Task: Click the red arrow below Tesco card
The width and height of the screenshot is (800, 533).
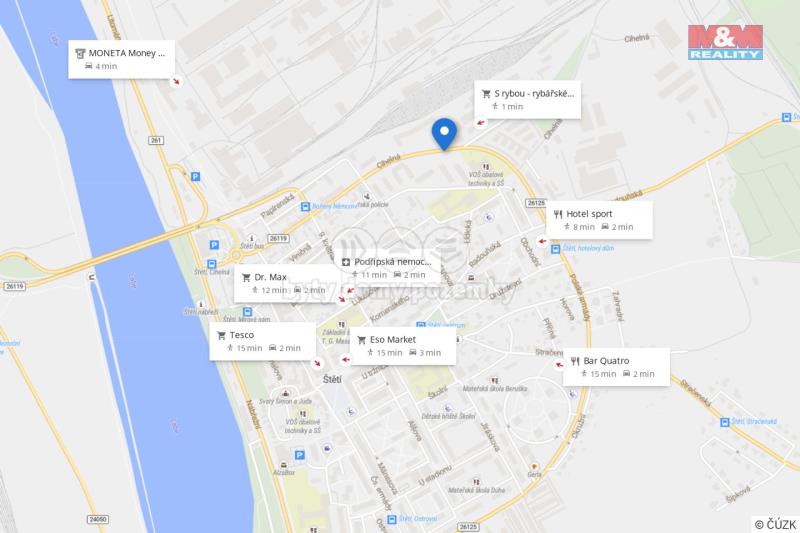Action: 317,363
